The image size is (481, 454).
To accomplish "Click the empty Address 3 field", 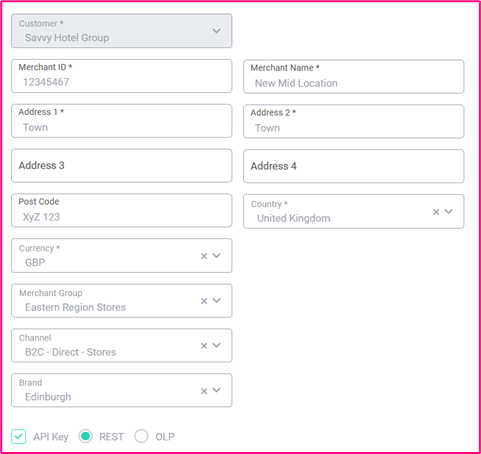I will pos(121,166).
